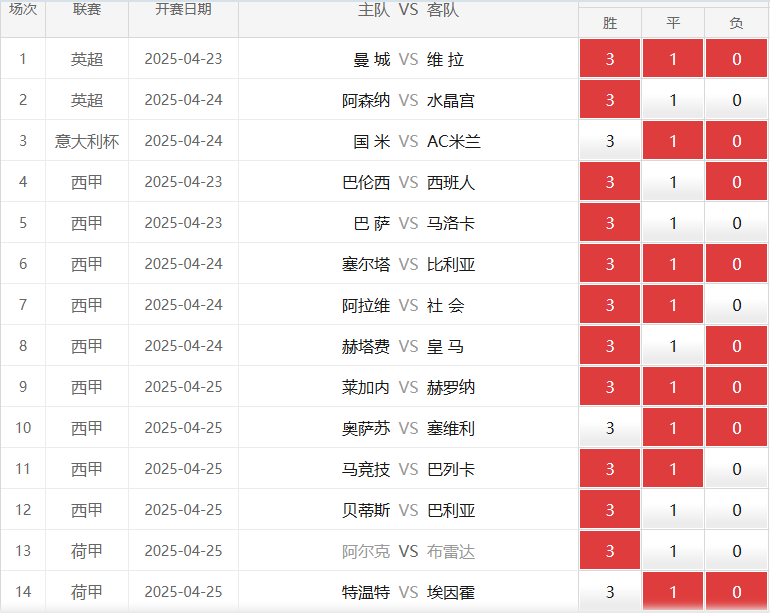Viewport: 770px width, 613px height.
Task: Select draw (1) for 阿尔克 vs 布雷达
Action: (x=673, y=551)
